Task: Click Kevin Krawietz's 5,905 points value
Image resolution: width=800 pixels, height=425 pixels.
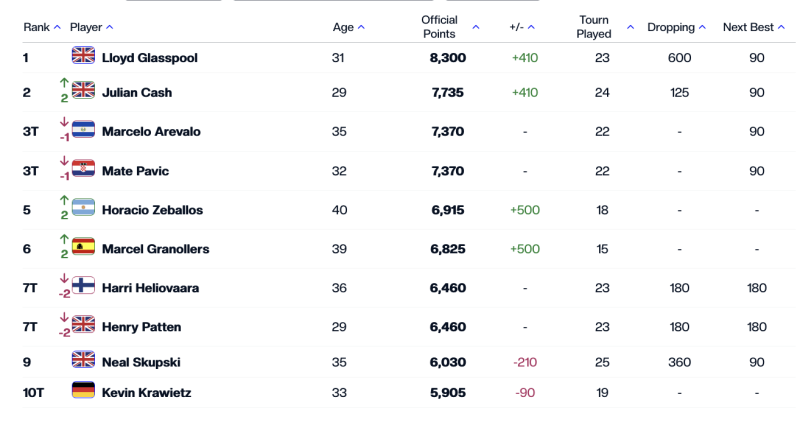Action: click(447, 393)
